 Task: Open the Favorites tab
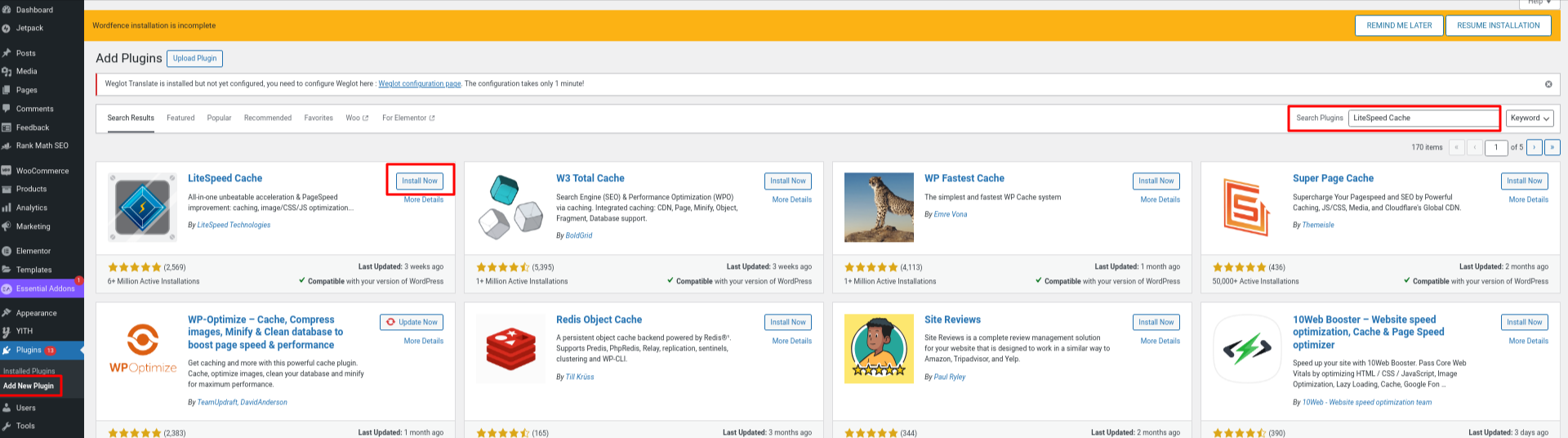318,118
